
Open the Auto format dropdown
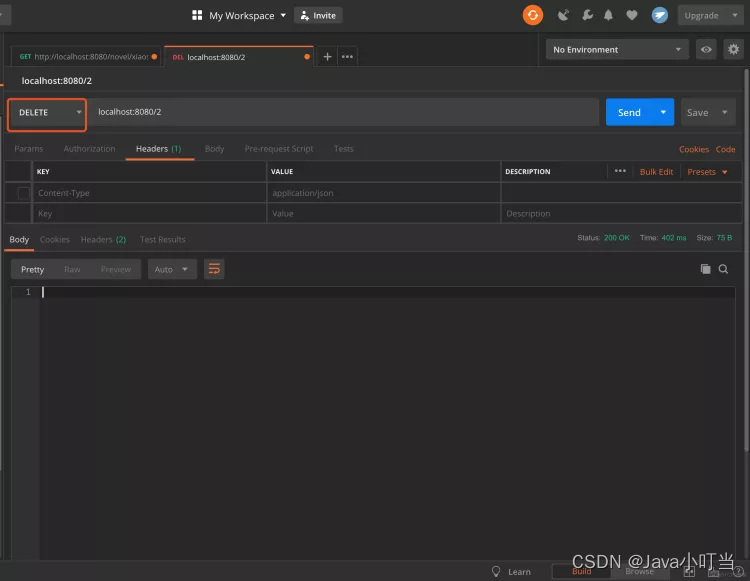(171, 269)
